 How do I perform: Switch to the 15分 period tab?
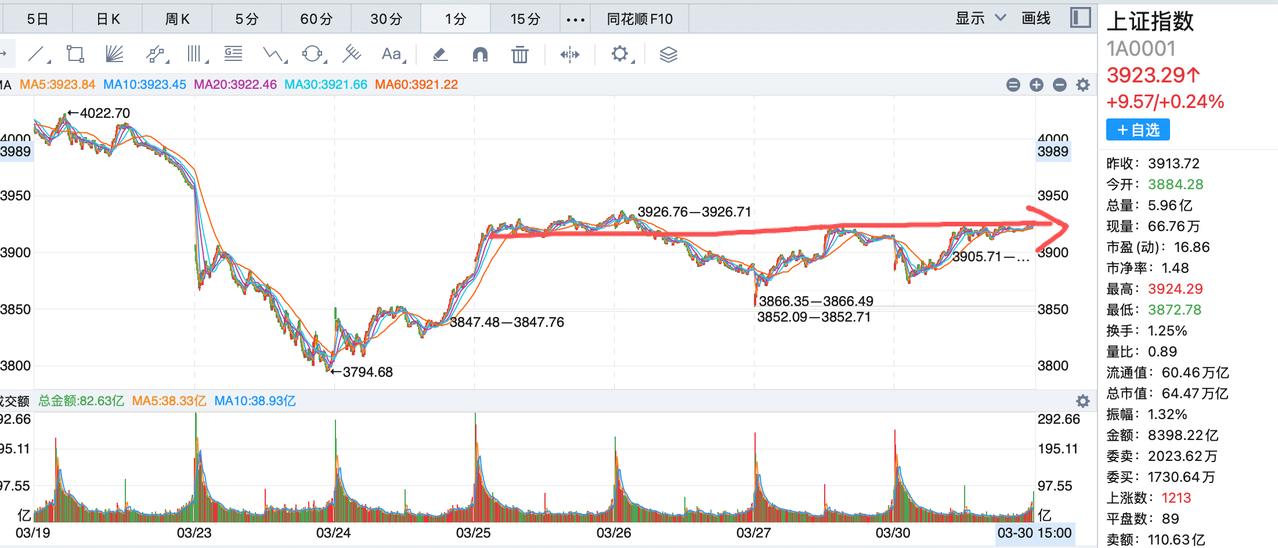(525, 19)
